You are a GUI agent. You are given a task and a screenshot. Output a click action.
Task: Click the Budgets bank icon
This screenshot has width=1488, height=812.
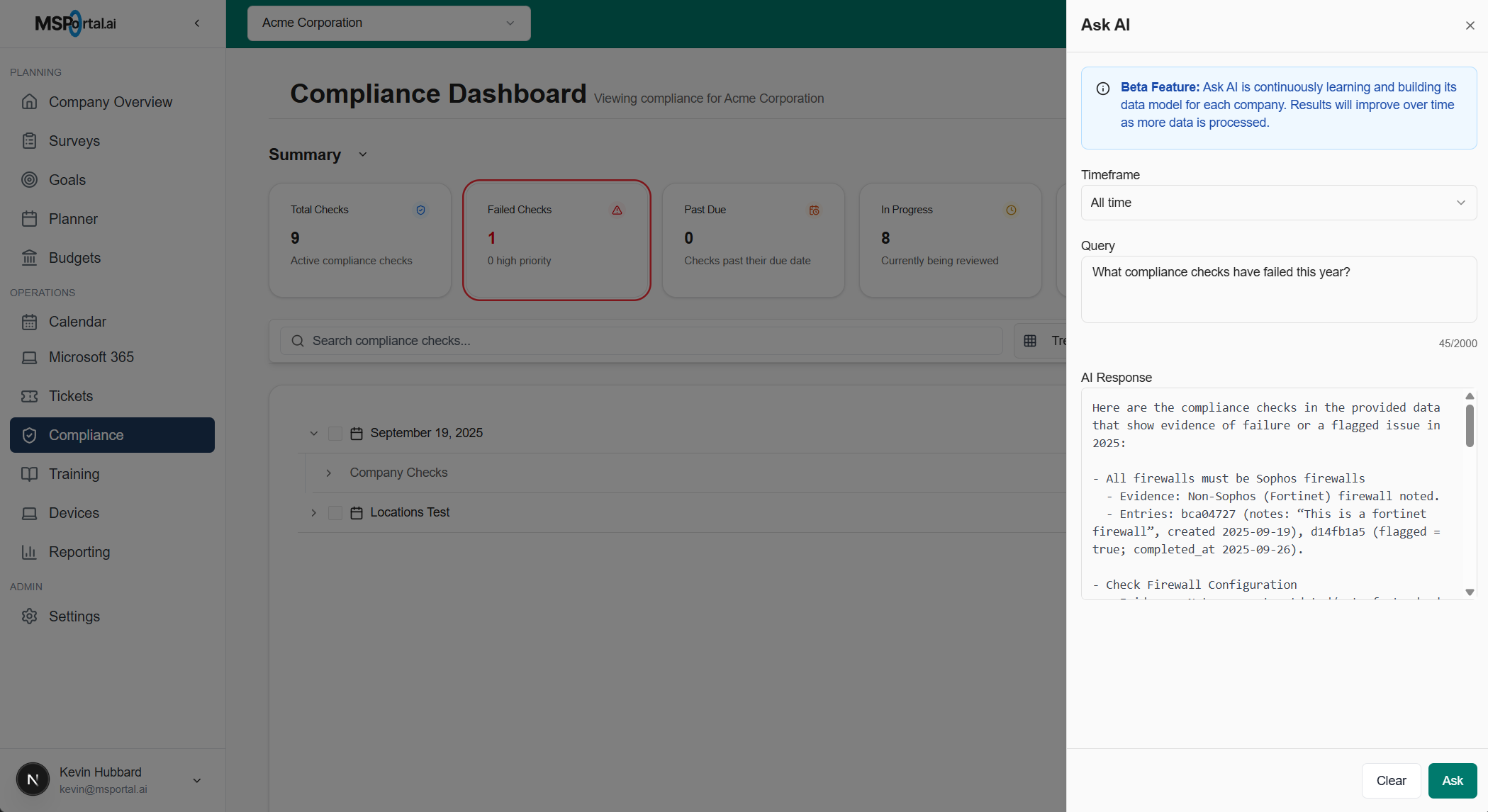(x=29, y=258)
